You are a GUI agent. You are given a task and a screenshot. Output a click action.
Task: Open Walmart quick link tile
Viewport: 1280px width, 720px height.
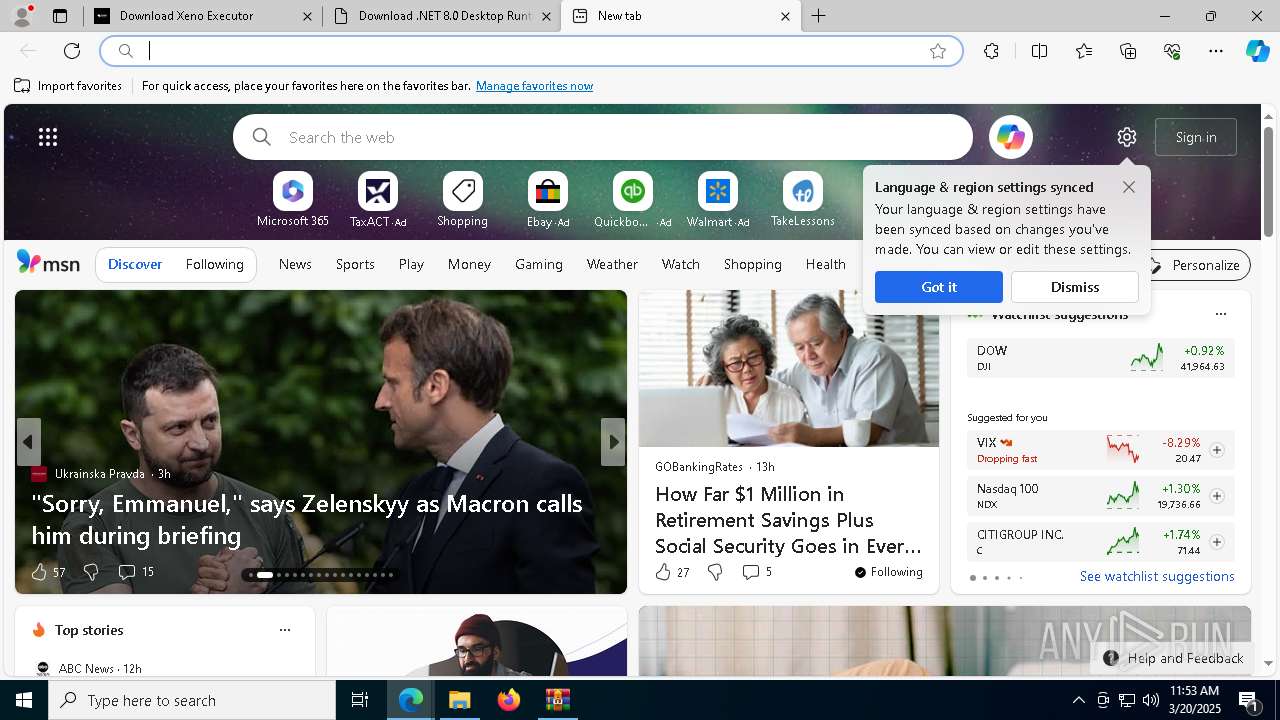(x=717, y=200)
